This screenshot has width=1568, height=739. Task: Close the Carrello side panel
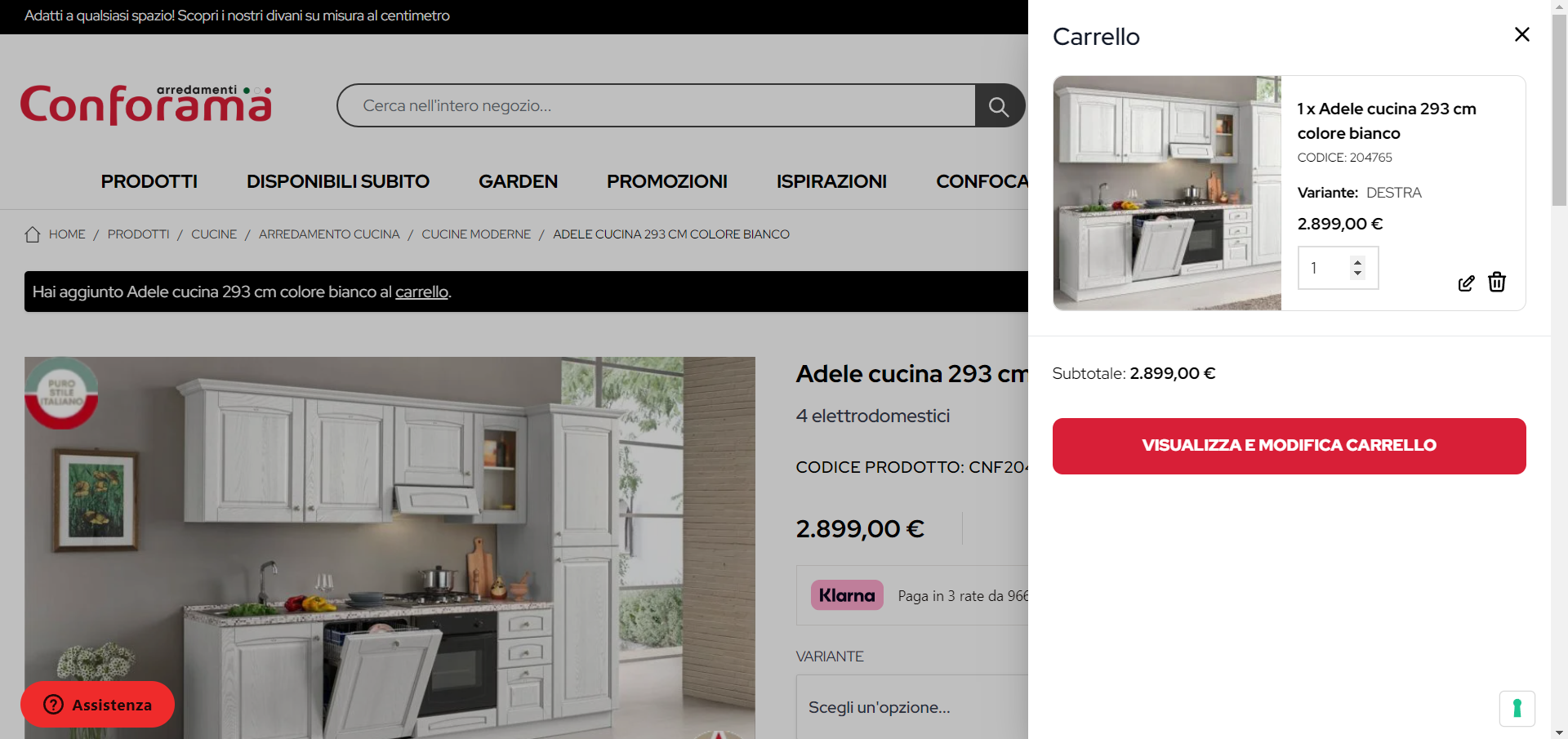coord(1521,34)
